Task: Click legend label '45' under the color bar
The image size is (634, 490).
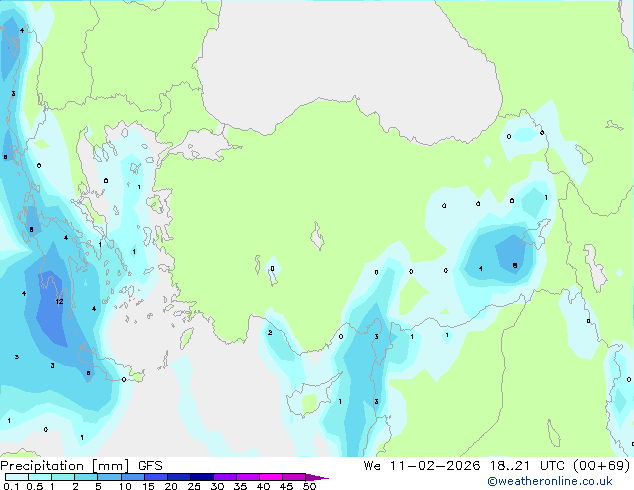Action: click(x=286, y=486)
